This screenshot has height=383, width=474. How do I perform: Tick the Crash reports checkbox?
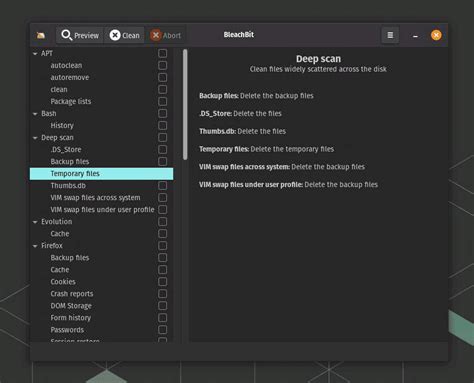point(162,293)
